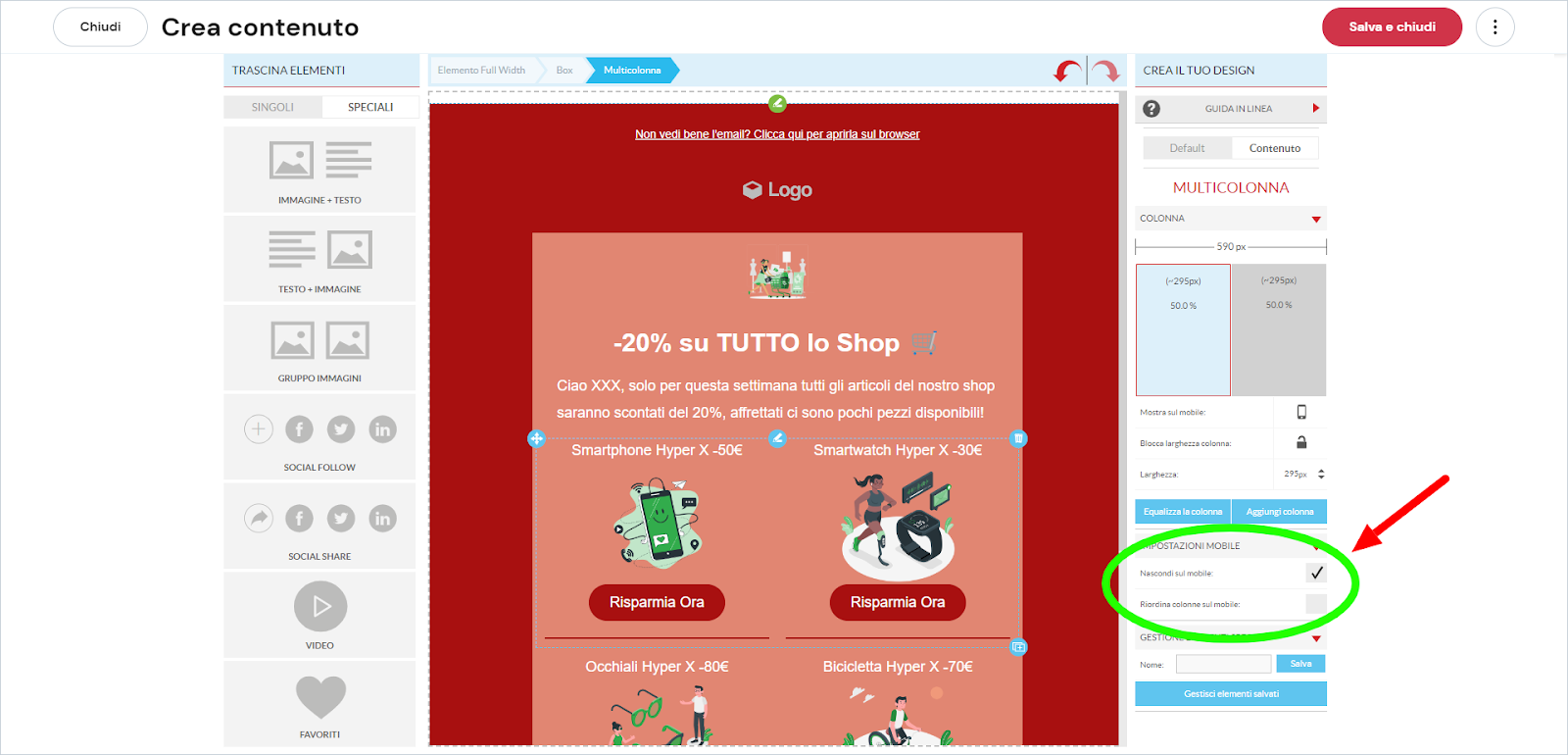Toggle Nascondi sul mobile checkbox
The height and width of the screenshot is (755, 1568).
tap(1316, 573)
